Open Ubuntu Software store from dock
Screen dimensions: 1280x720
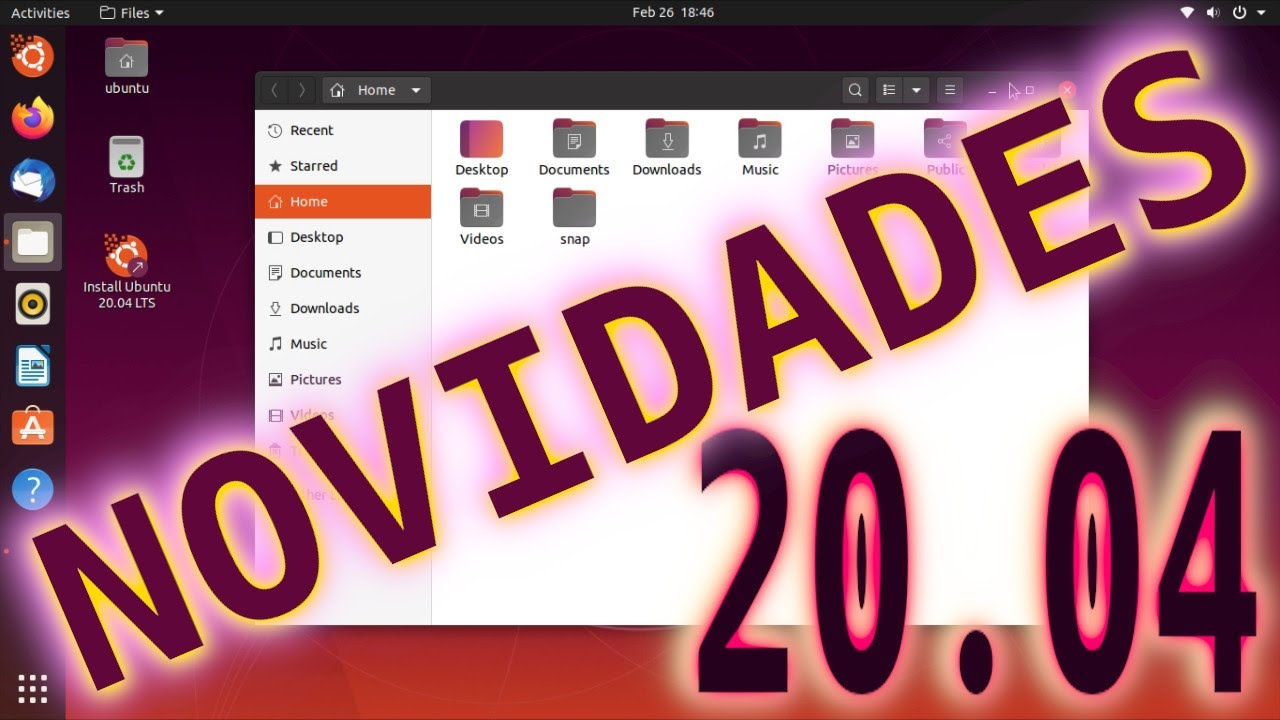pyautogui.click(x=33, y=427)
